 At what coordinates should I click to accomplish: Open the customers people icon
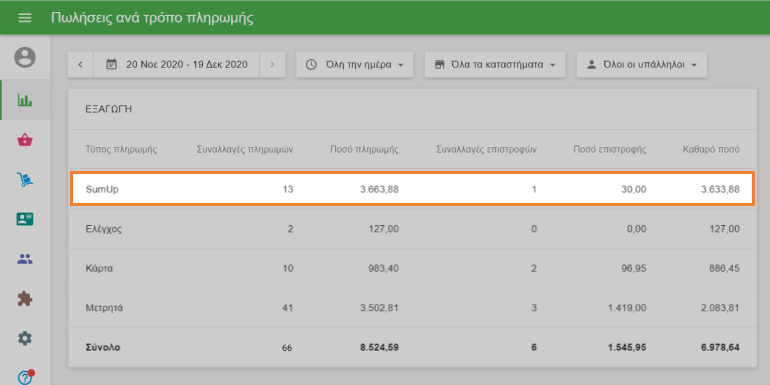pos(25,259)
